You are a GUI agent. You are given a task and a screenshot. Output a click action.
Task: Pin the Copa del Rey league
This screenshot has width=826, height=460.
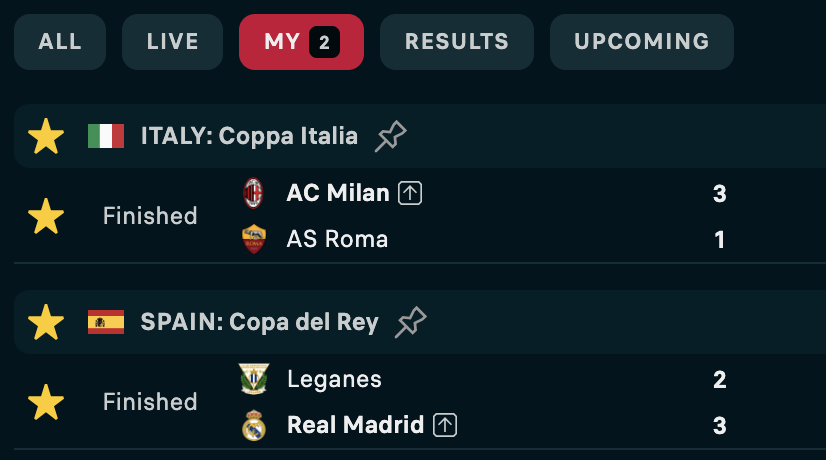click(x=410, y=322)
